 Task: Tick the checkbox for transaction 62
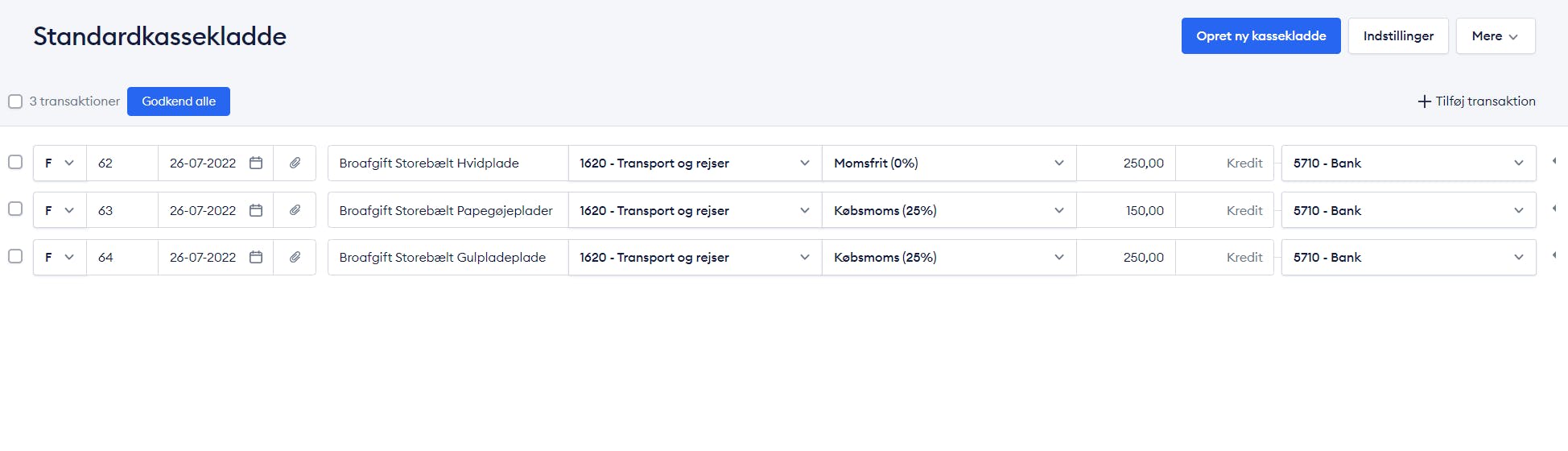pyautogui.click(x=15, y=162)
